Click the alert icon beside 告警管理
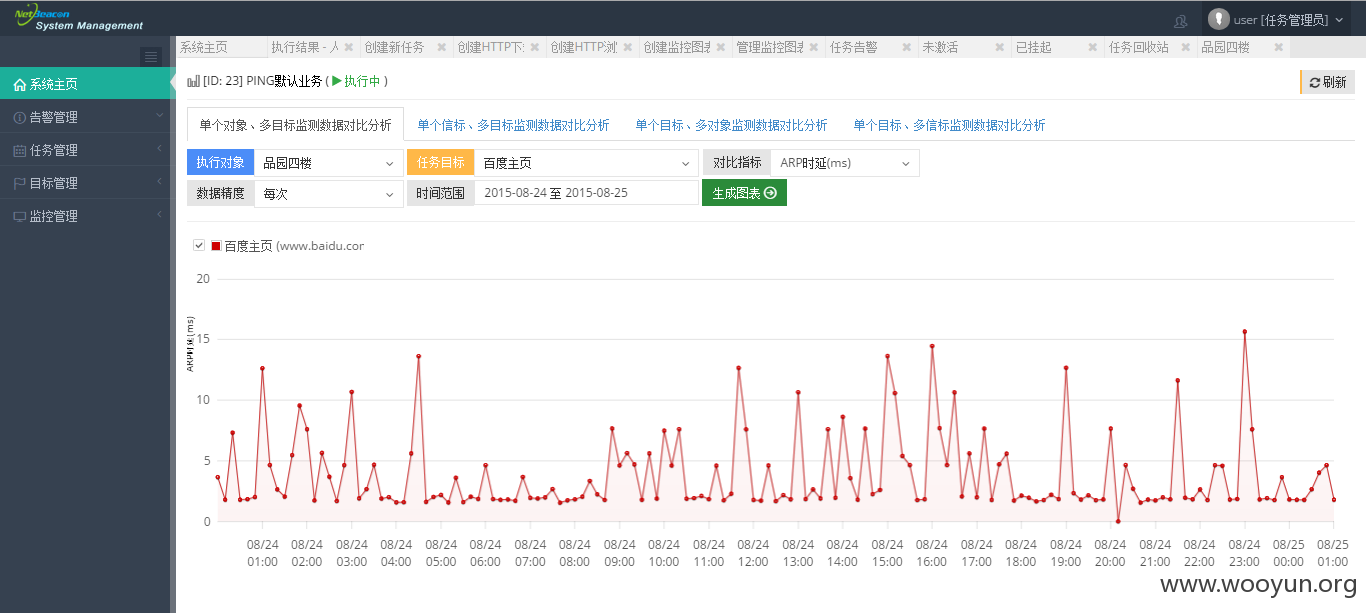The image size is (1366, 613). [x=19, y=118]
